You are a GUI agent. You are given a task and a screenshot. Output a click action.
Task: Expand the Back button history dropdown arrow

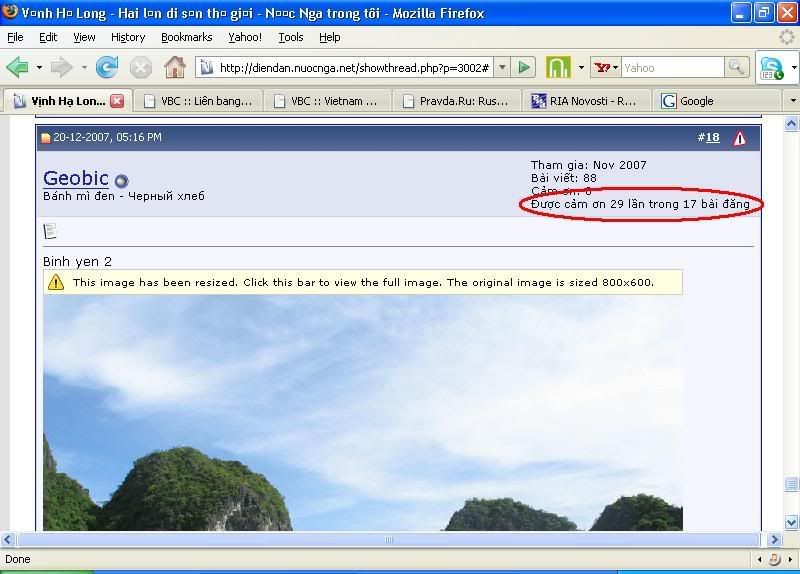point(39,68)
